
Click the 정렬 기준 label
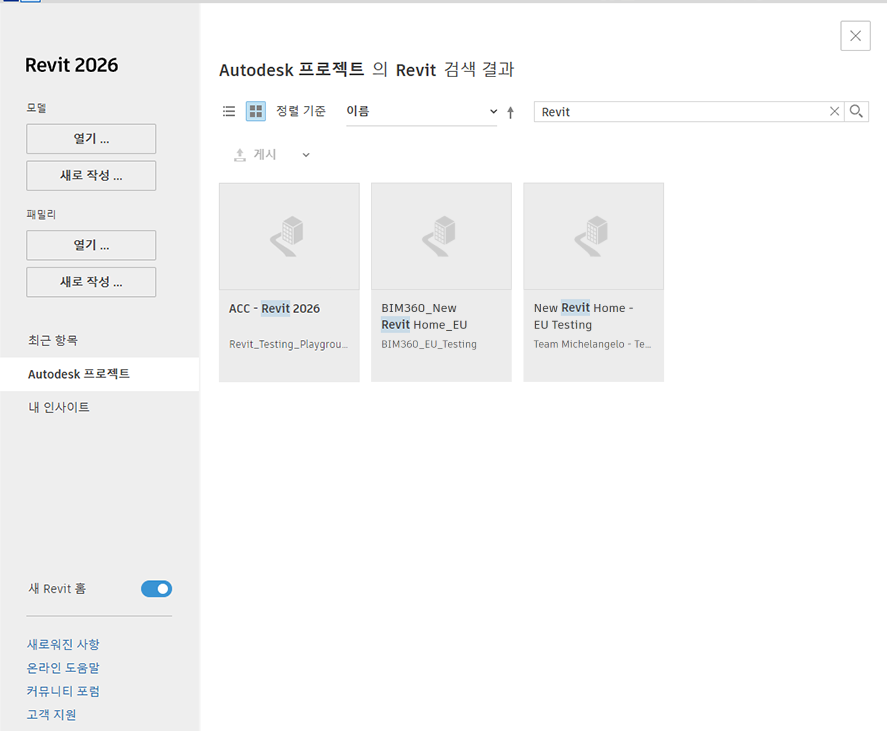(301, 111)
